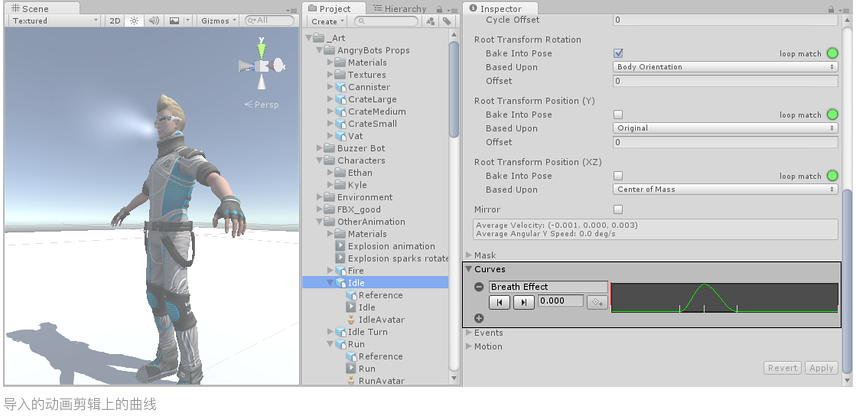Click the Breath Effect curve preview

[x=725, y=298]
